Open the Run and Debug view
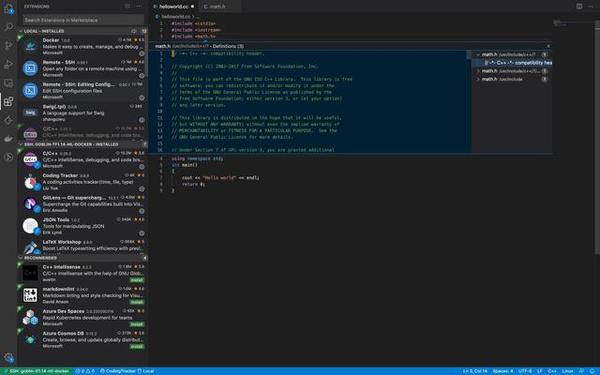The width and height of the screenshot is (600, 375). coord(8,64)
